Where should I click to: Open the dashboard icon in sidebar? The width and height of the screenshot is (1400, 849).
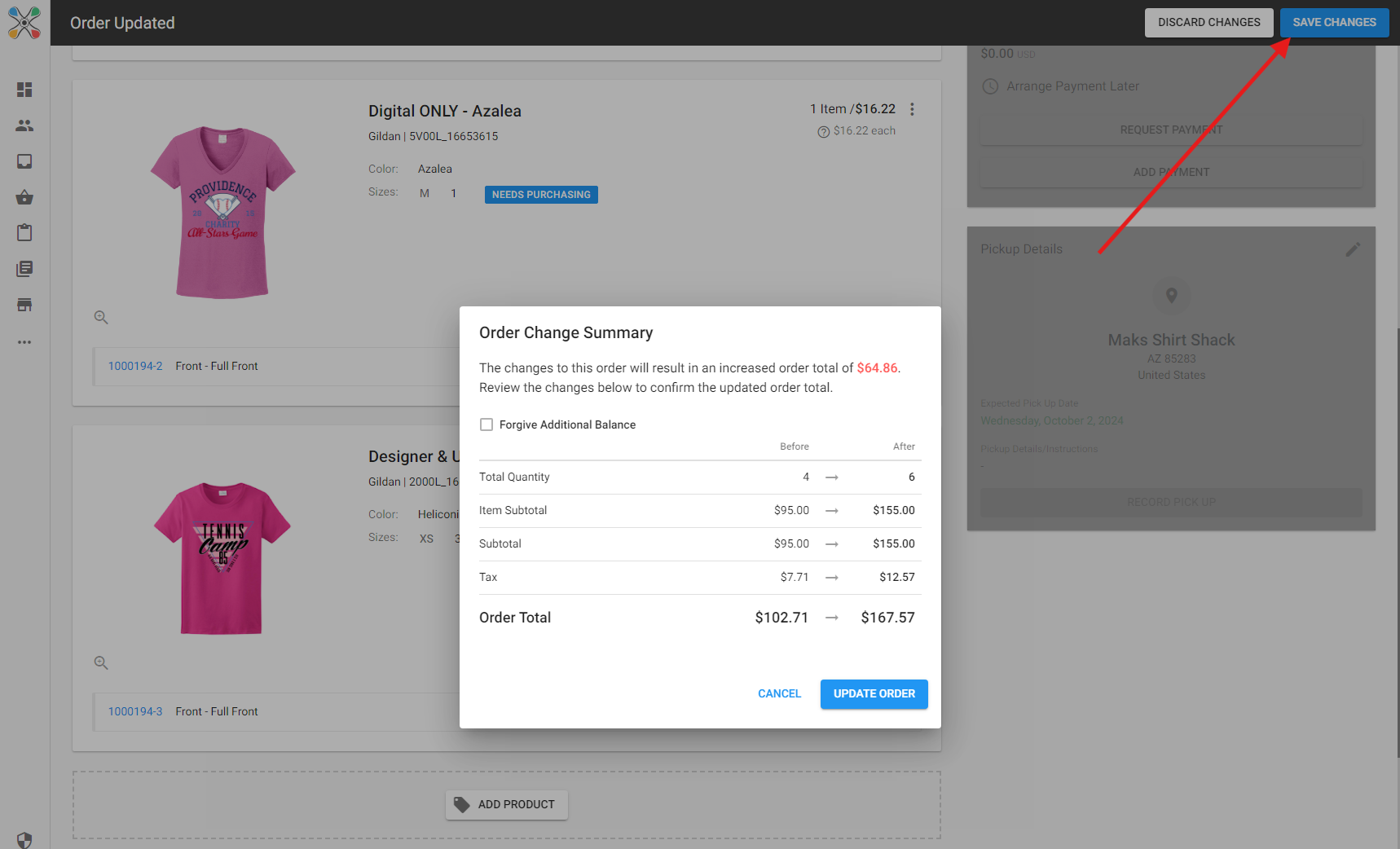[x=24, y=90]
